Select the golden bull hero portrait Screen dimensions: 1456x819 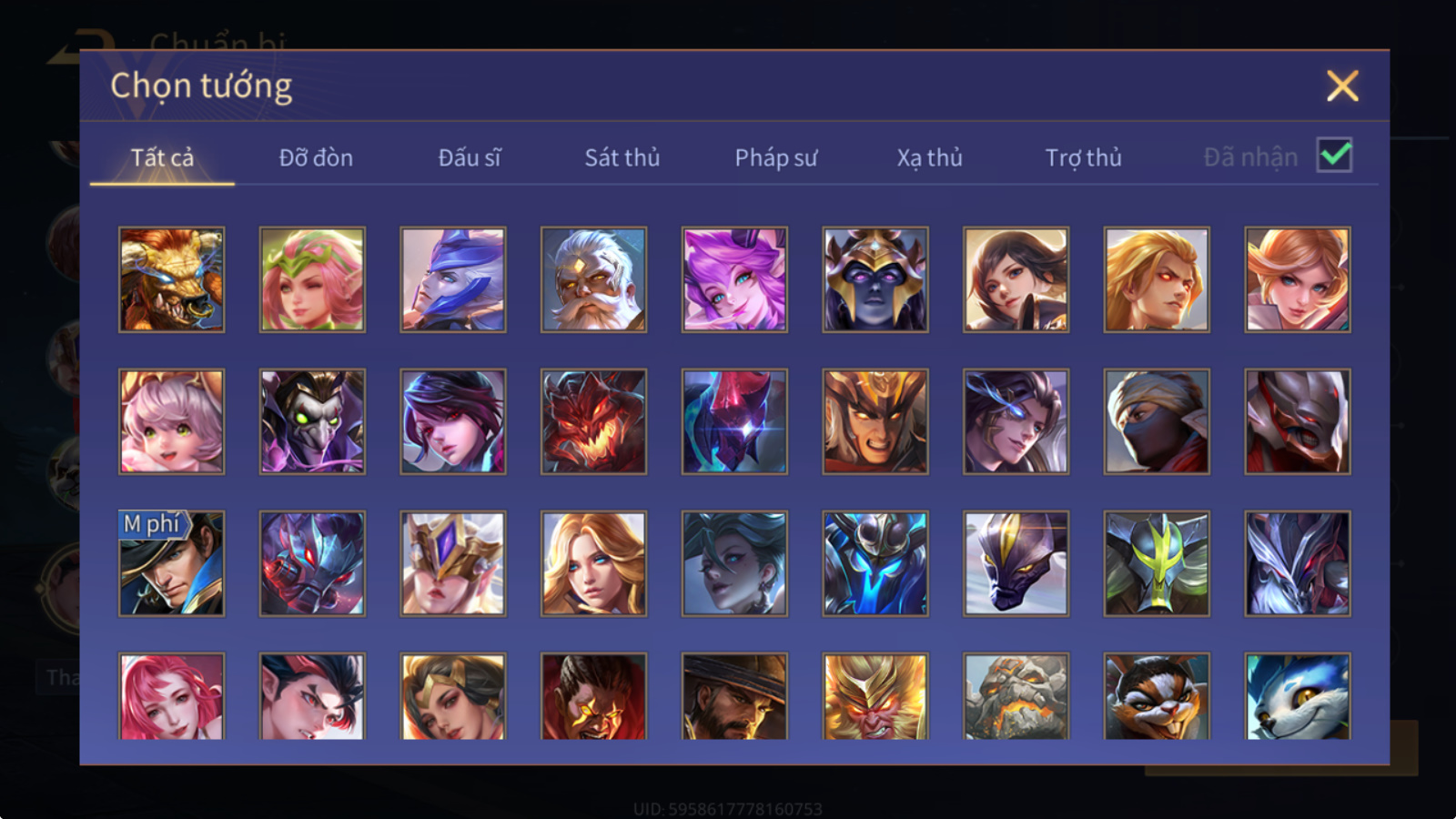pyautogui.click(x=171, y=279)
